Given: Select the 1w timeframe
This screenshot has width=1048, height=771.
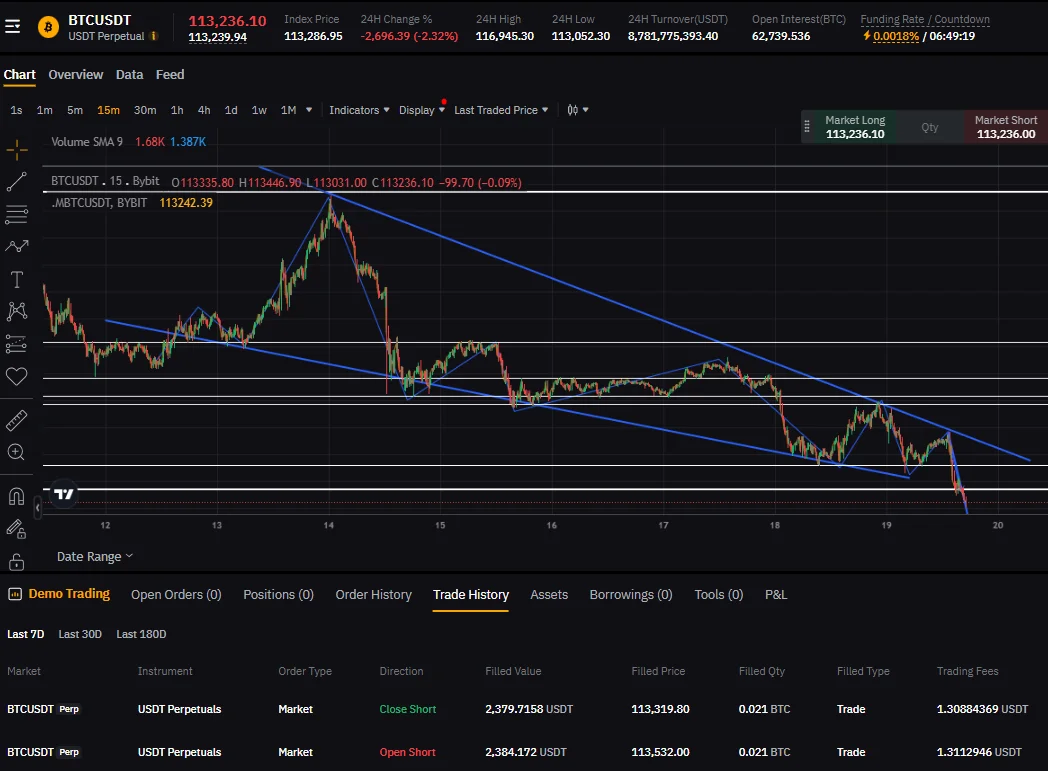Looking at the screenshot, I should click(x=259, y=110).
